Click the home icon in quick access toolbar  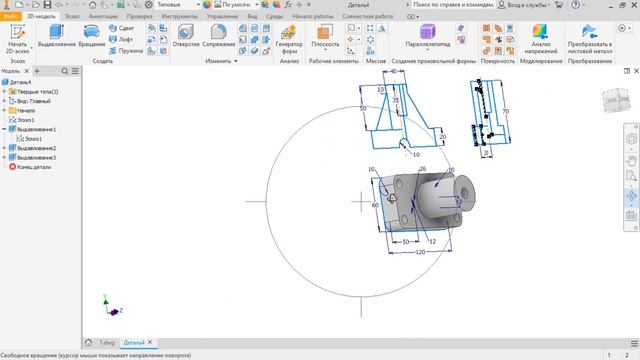(92, 5)
